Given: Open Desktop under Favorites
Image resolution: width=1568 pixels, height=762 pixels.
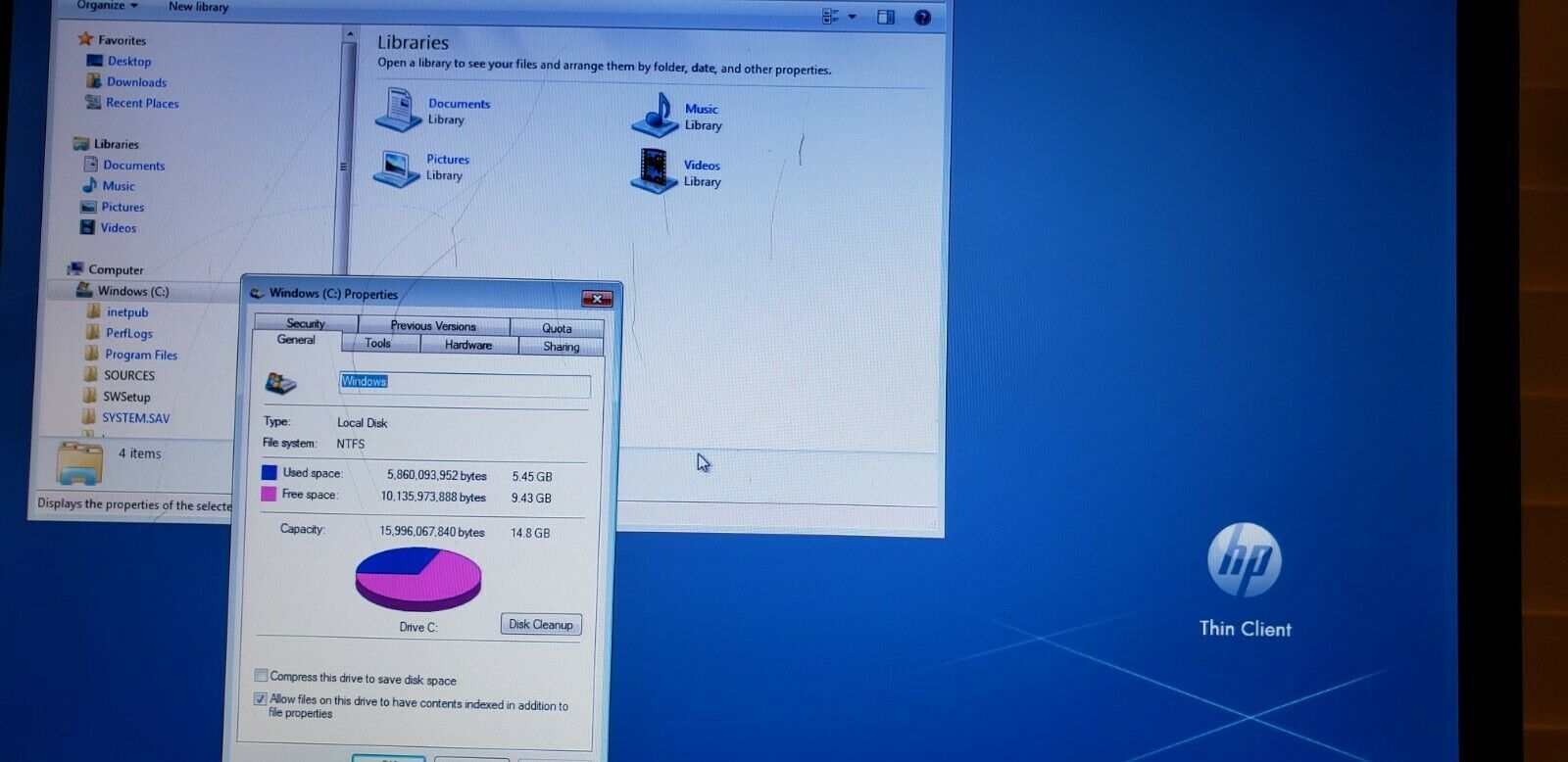Looking at the screenshot, I should click(x=128, y=61).
